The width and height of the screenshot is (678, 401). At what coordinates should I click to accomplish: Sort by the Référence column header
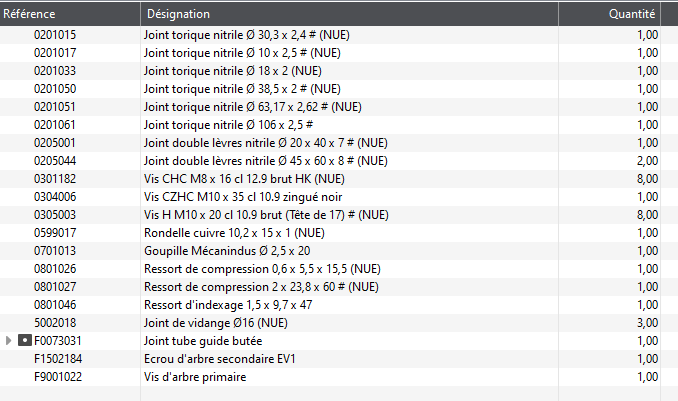70,14
